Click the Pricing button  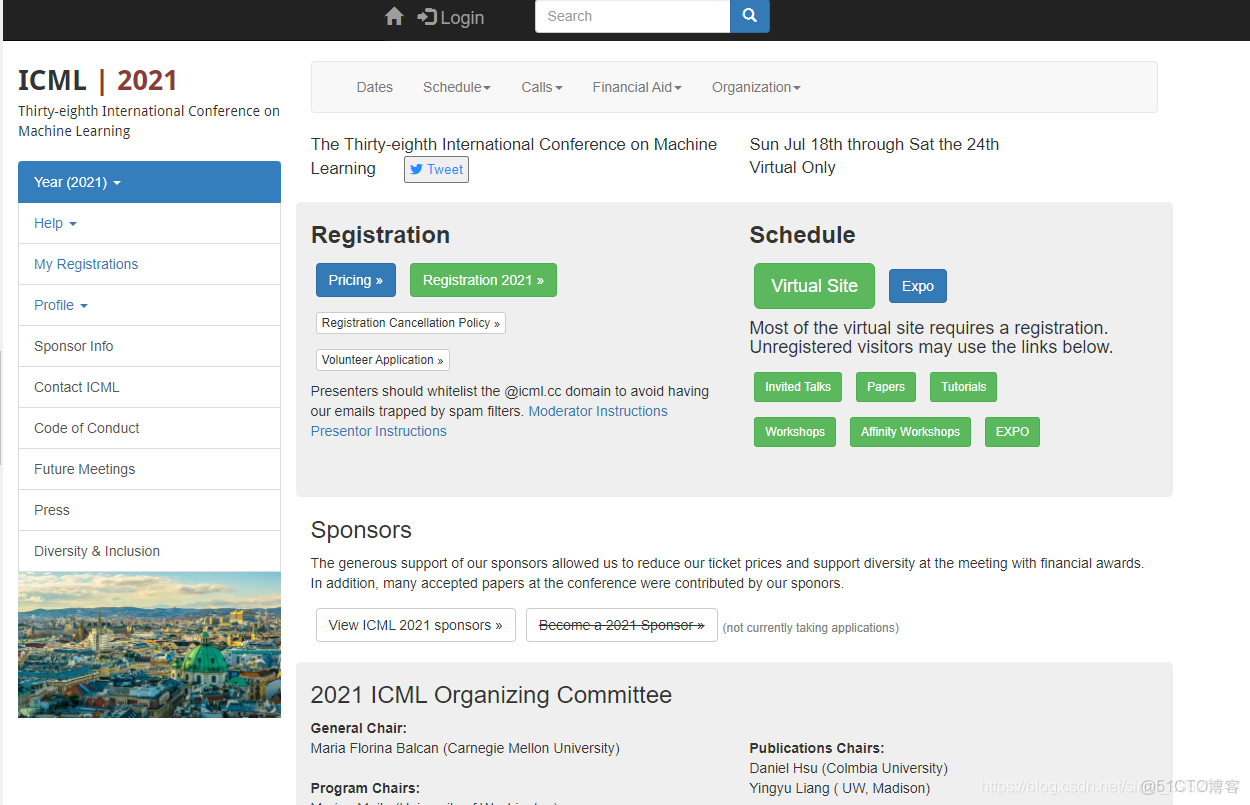(356, 280)
